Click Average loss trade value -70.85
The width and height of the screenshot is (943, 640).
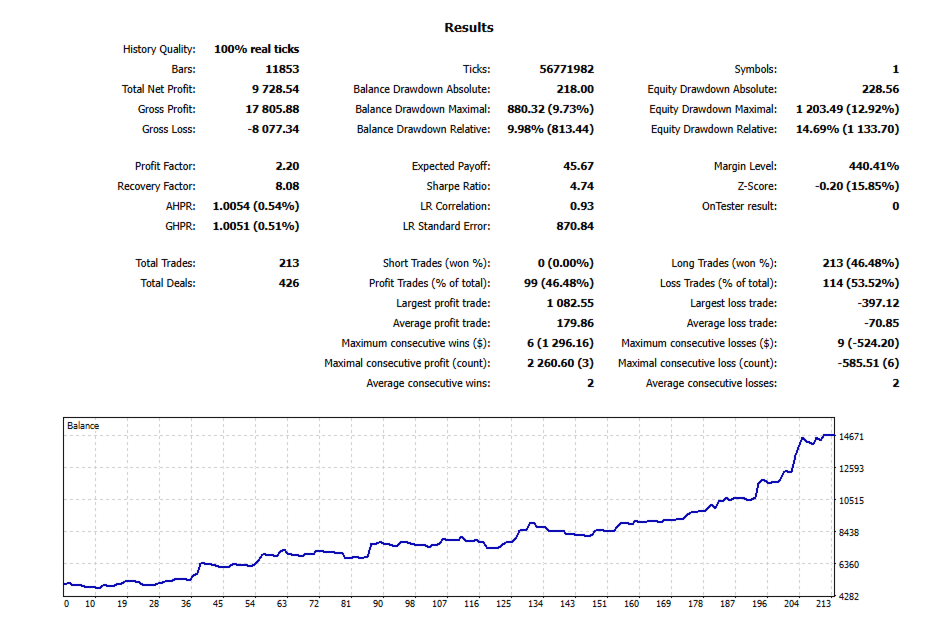point(882,323)
